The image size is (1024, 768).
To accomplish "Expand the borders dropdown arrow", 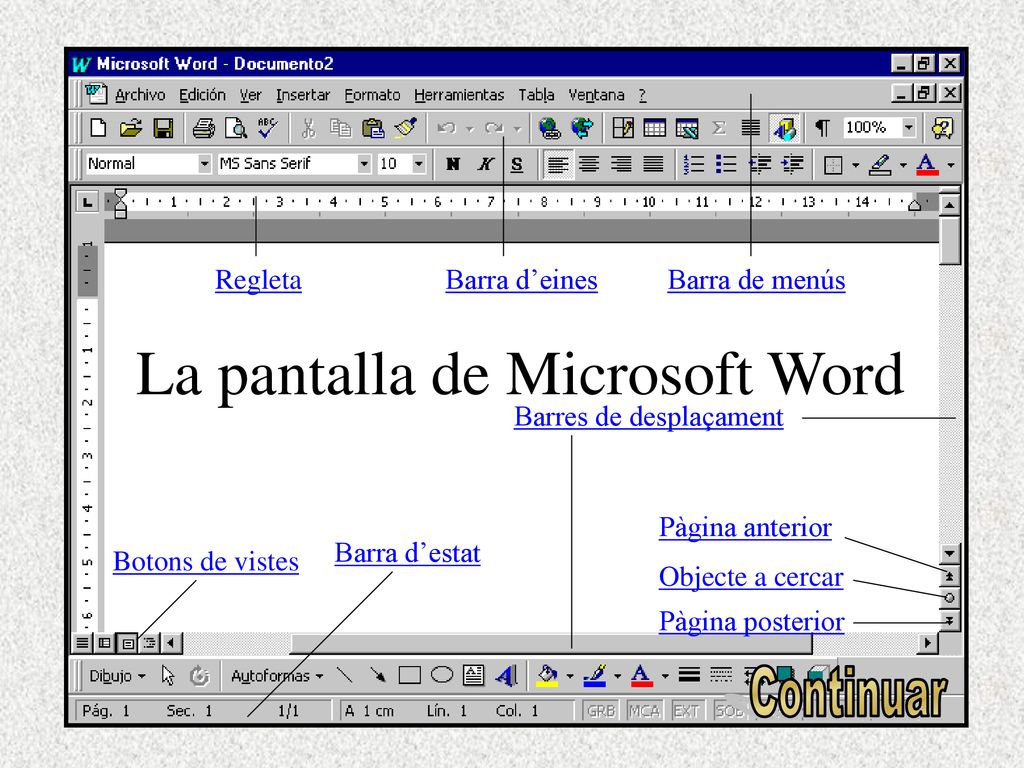I will [856, 165].
